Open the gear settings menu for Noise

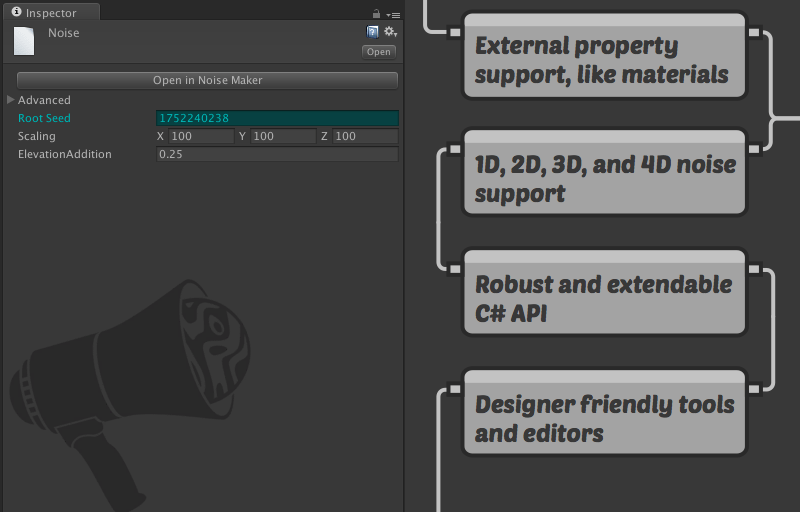pos(390,32)
